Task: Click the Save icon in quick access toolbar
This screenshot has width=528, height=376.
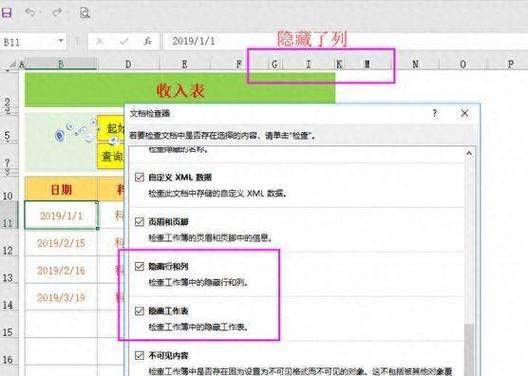Action: pos(6,13)
